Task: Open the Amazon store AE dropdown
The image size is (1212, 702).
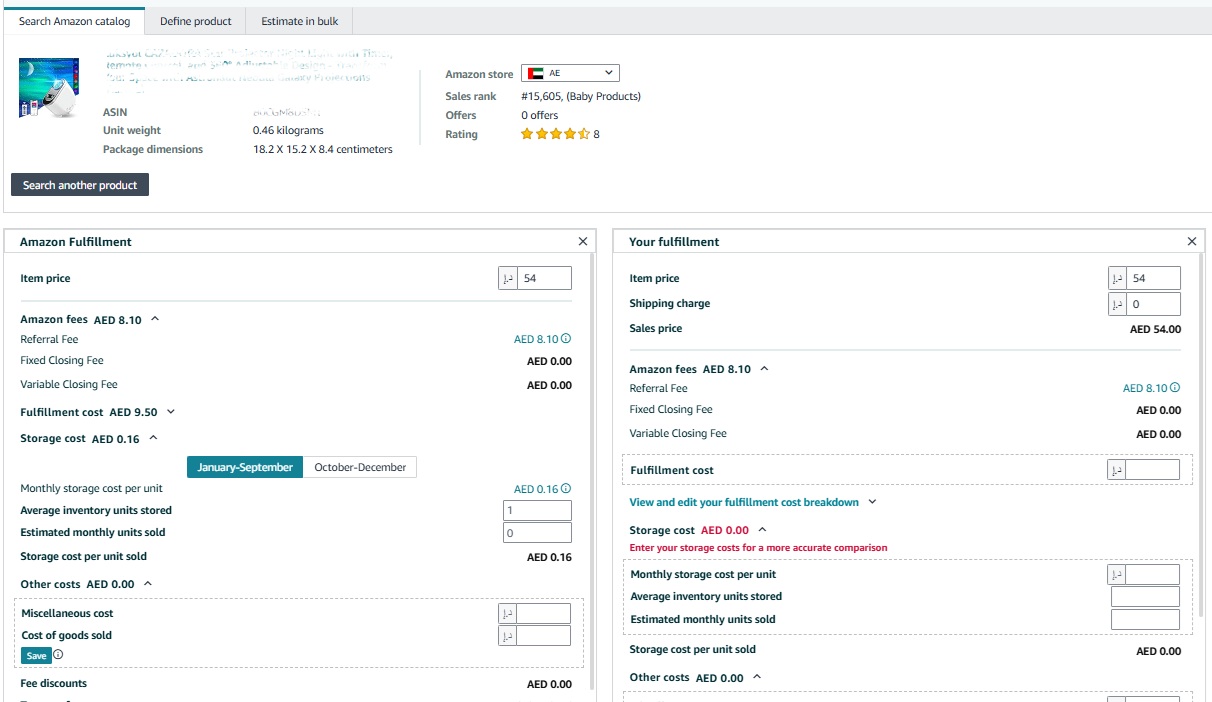Action: click(570, 73)
